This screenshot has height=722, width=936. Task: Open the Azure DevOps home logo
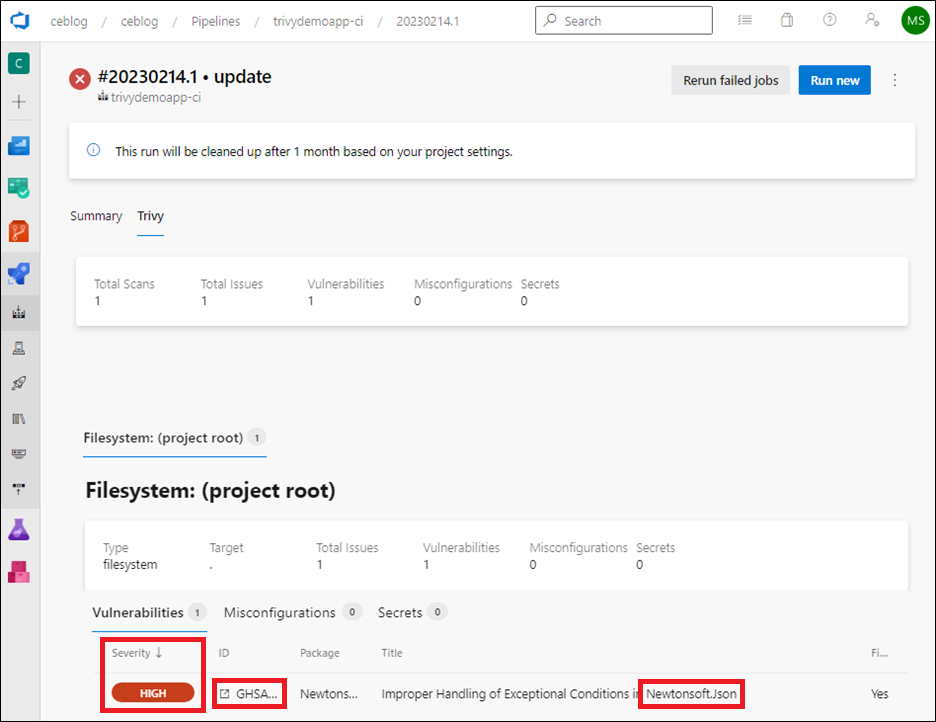click(20, 21)
